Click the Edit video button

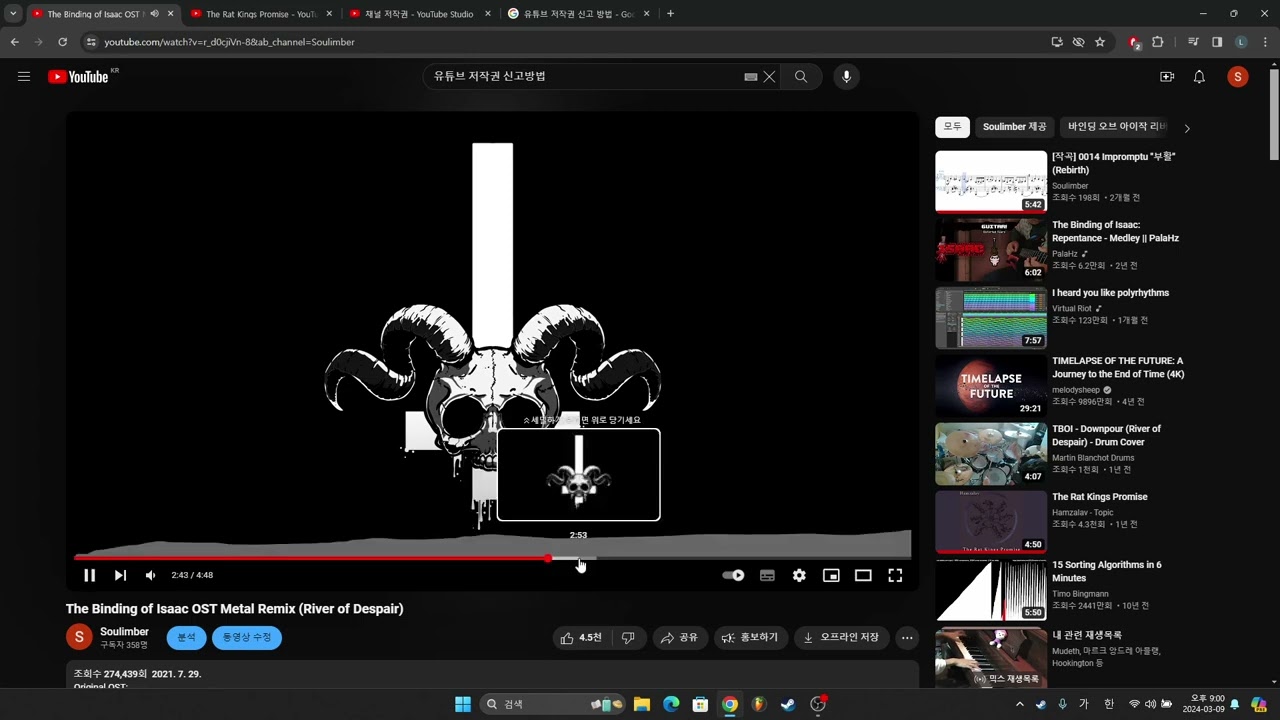[247, 638]
